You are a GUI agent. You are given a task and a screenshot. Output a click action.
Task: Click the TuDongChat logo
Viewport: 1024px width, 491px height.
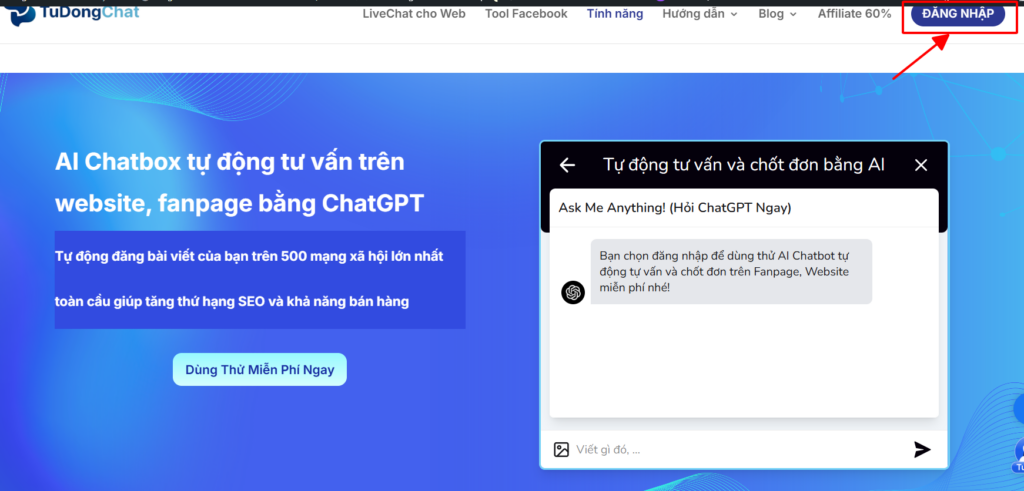point(74,15)
